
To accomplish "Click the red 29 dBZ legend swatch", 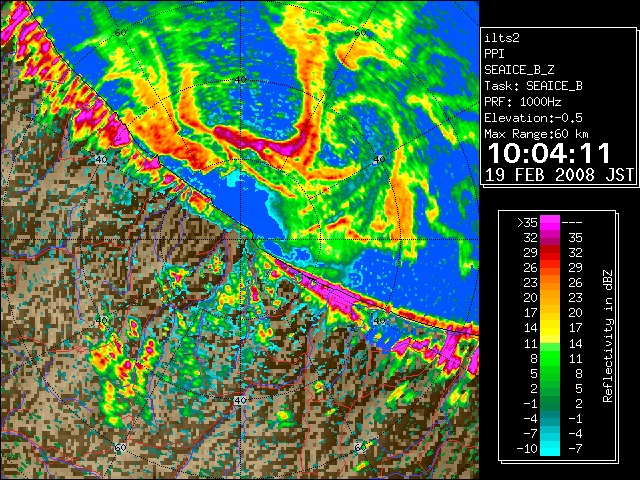I will pos(550,253).
